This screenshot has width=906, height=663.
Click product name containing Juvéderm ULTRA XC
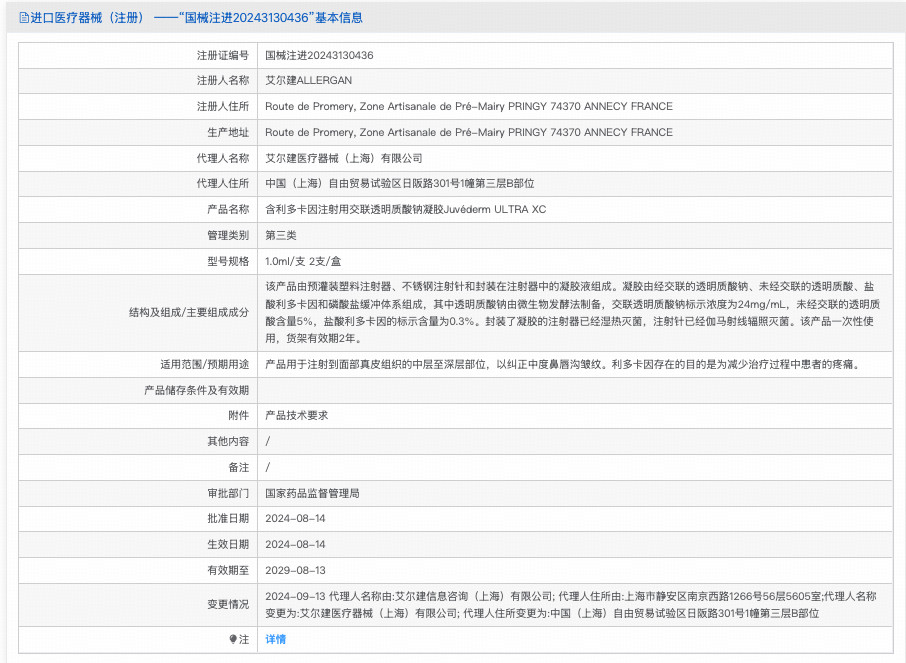[405, 209]
